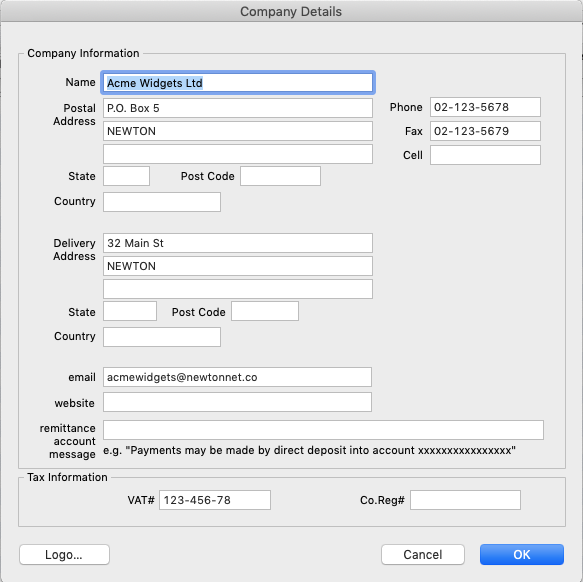Click the delivery address State field
The image size is (583, 582).
130,311
